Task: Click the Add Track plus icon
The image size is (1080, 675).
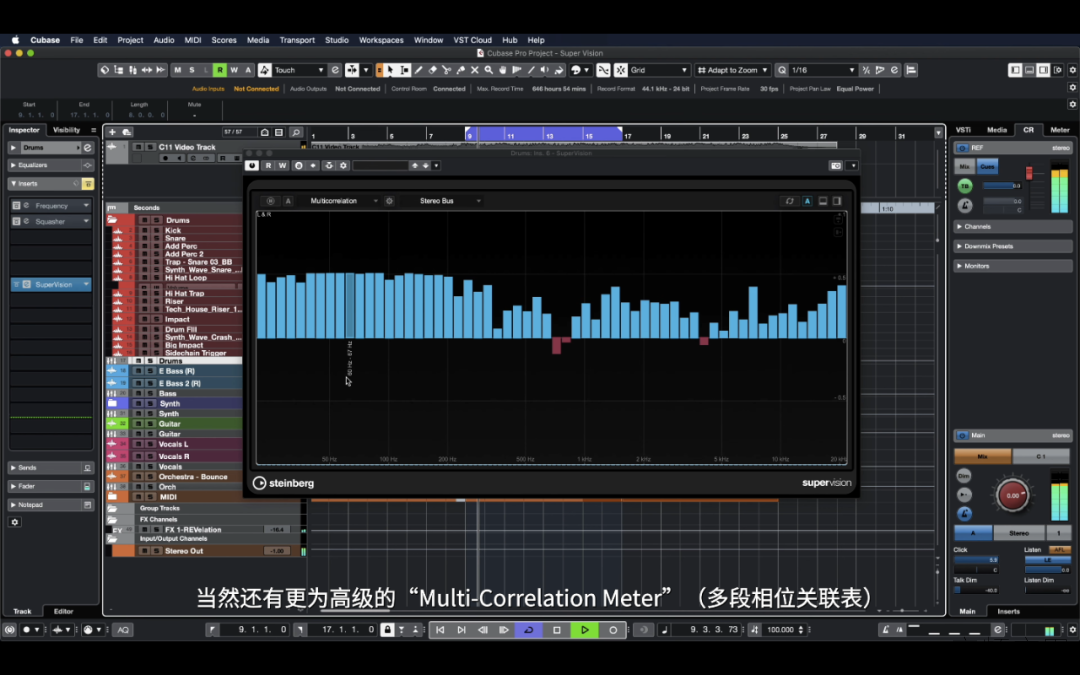Action: coord(112,132)
